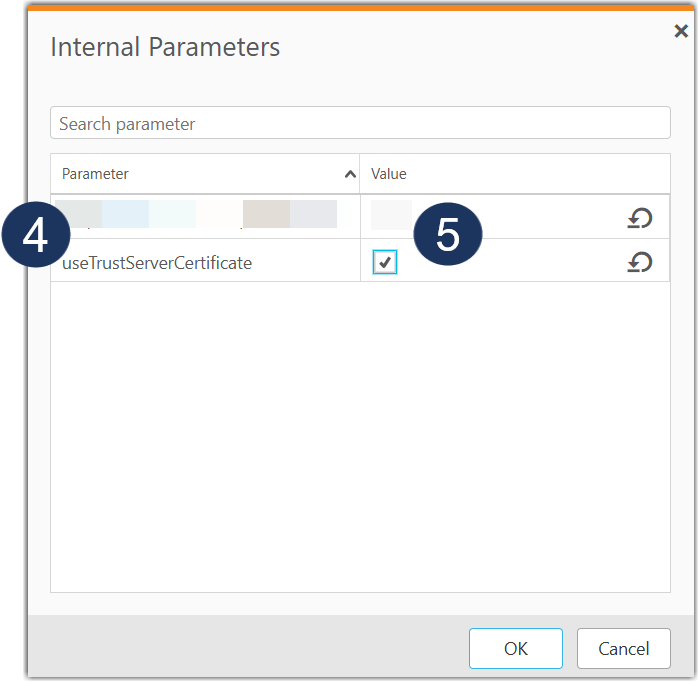Screen dimensions: 699x682
Task: Click the Value column header
Action: (389, 174)
